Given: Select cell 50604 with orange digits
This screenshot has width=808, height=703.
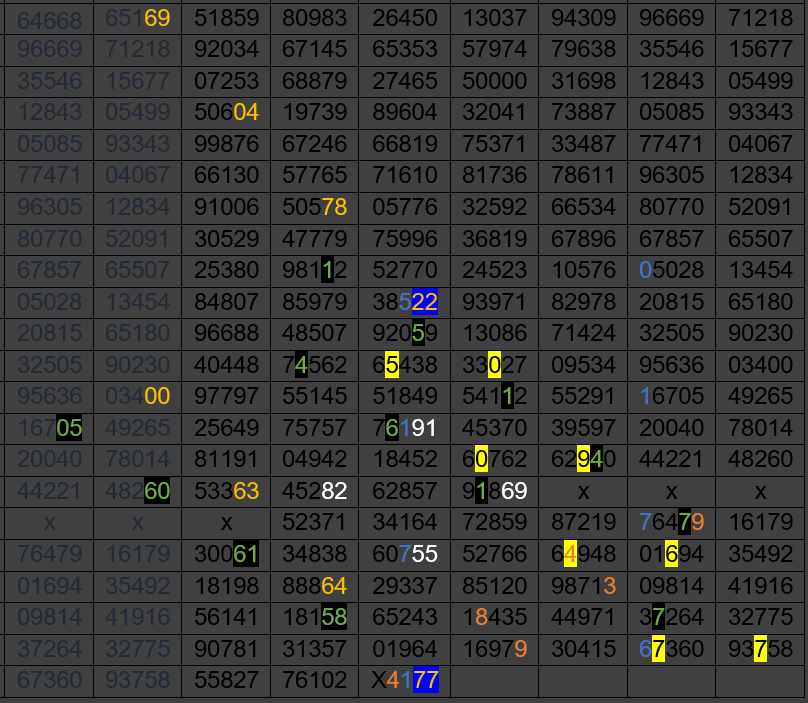Looking at the screenshot, I should 225,112.
